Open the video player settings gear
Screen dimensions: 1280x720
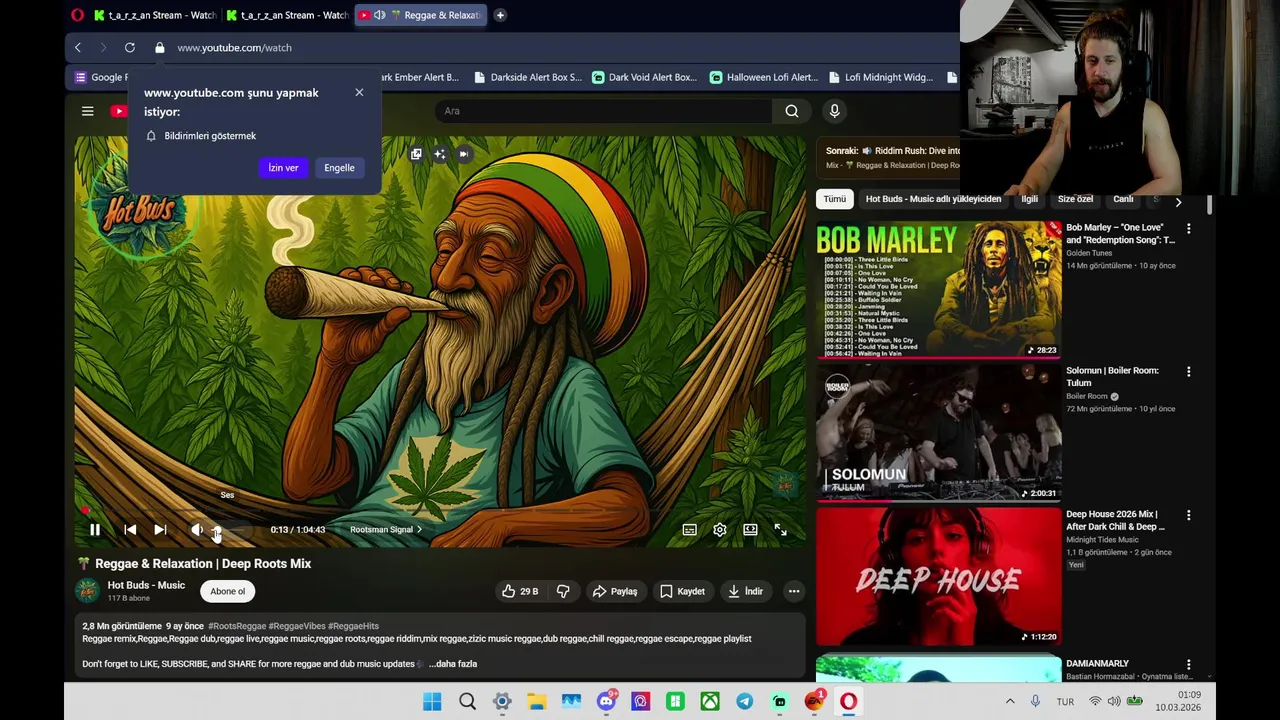[720, 530]
